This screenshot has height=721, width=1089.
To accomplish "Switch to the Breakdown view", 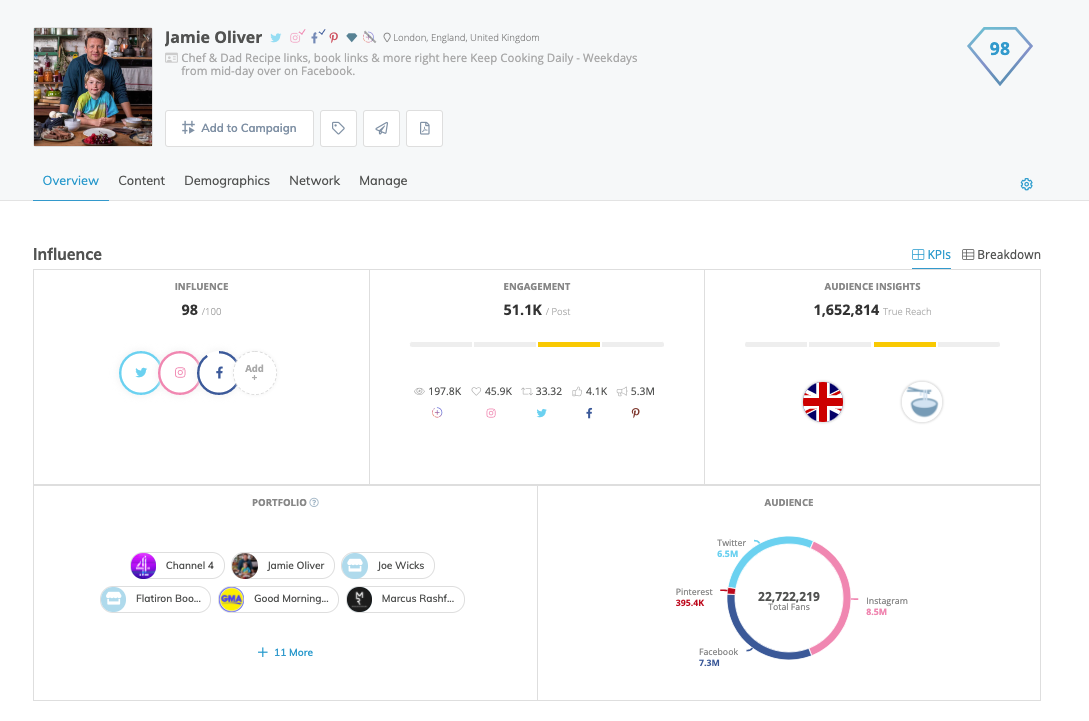I will (1001, 255).
